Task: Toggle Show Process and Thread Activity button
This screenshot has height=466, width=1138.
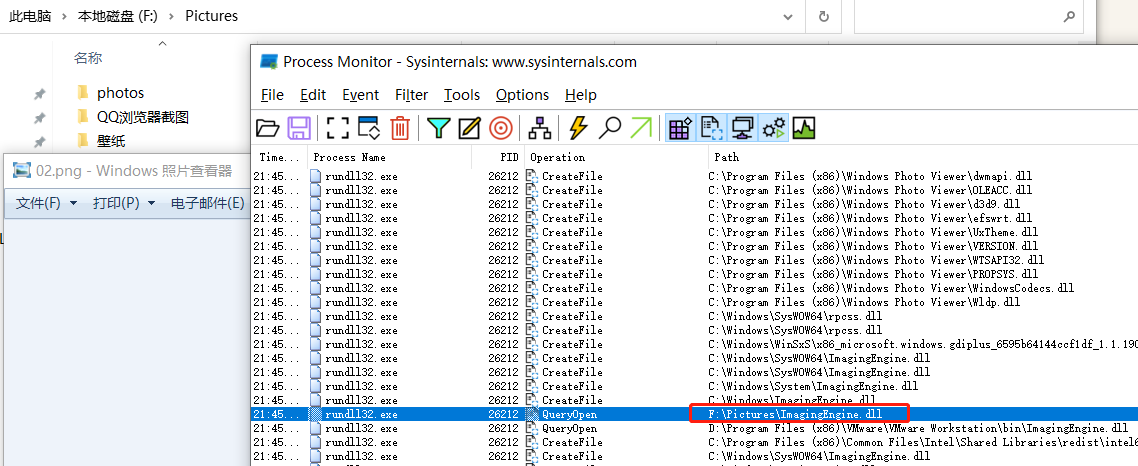Action: point(774,128)
